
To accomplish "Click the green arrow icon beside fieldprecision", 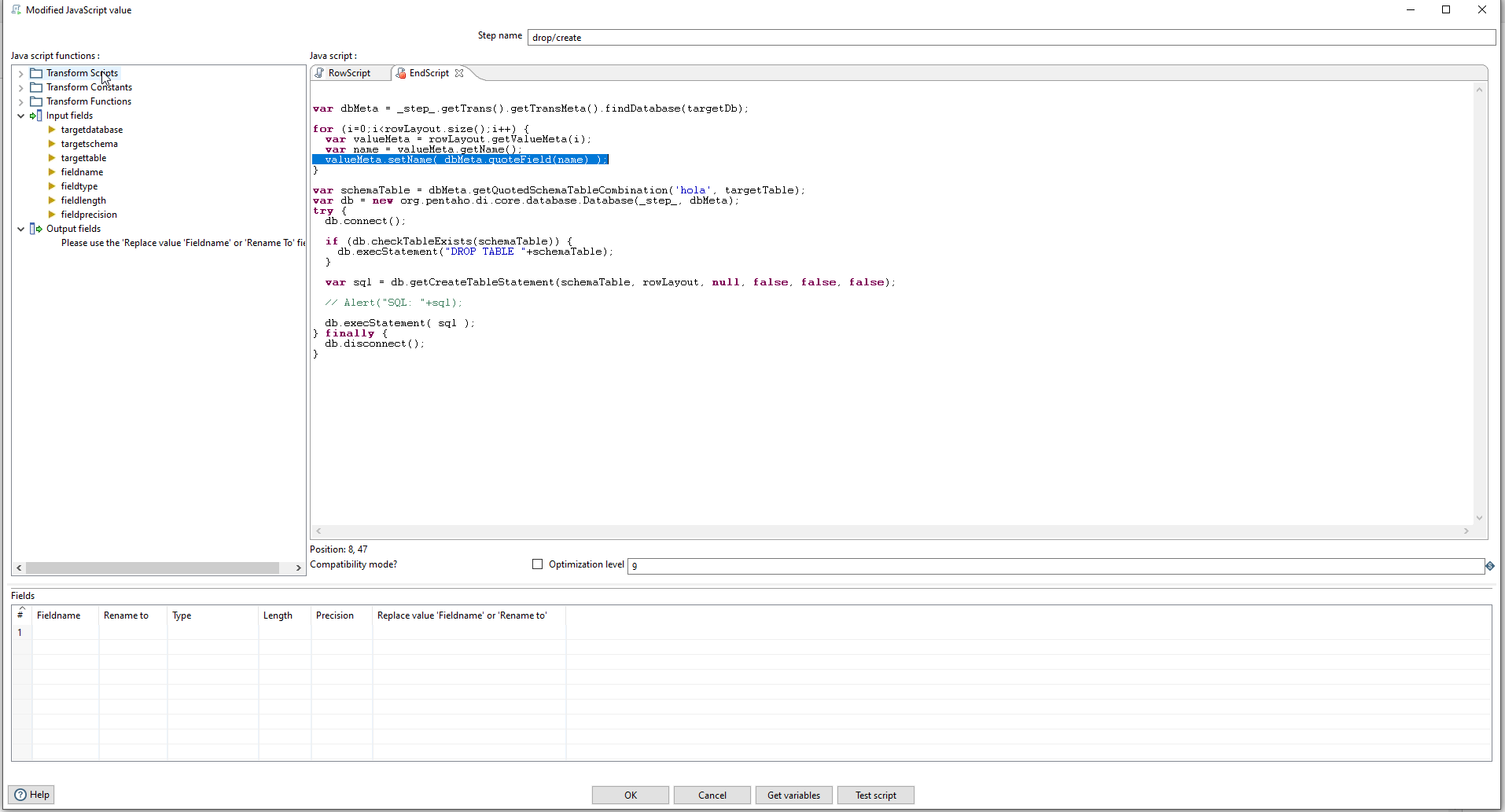I will 50,214.
